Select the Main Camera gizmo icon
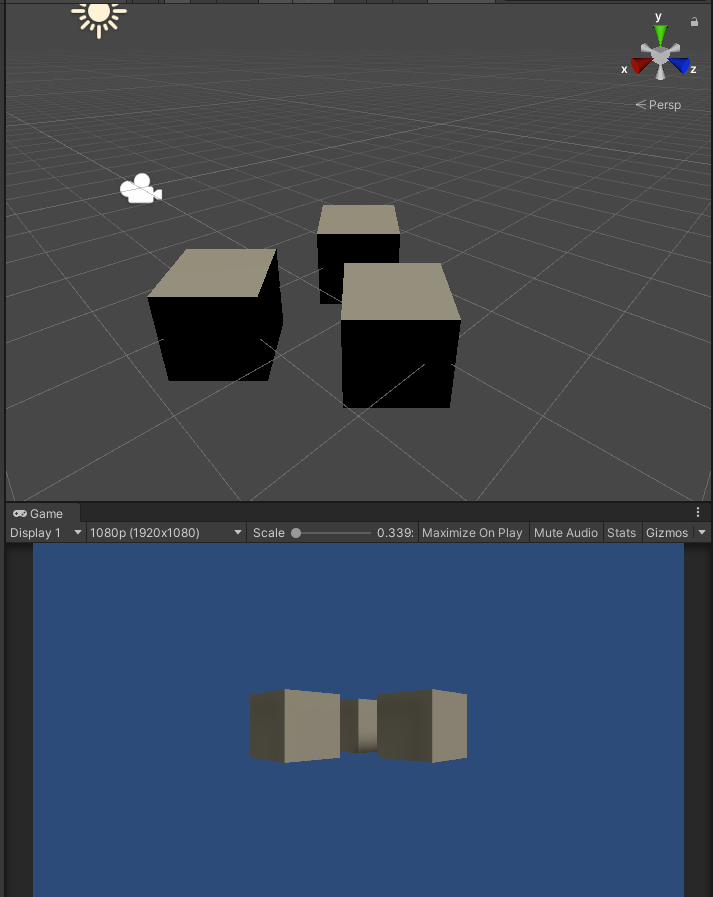Image resolution: width=713 pixels, height=897 pixels. click(x=140, y=189)
